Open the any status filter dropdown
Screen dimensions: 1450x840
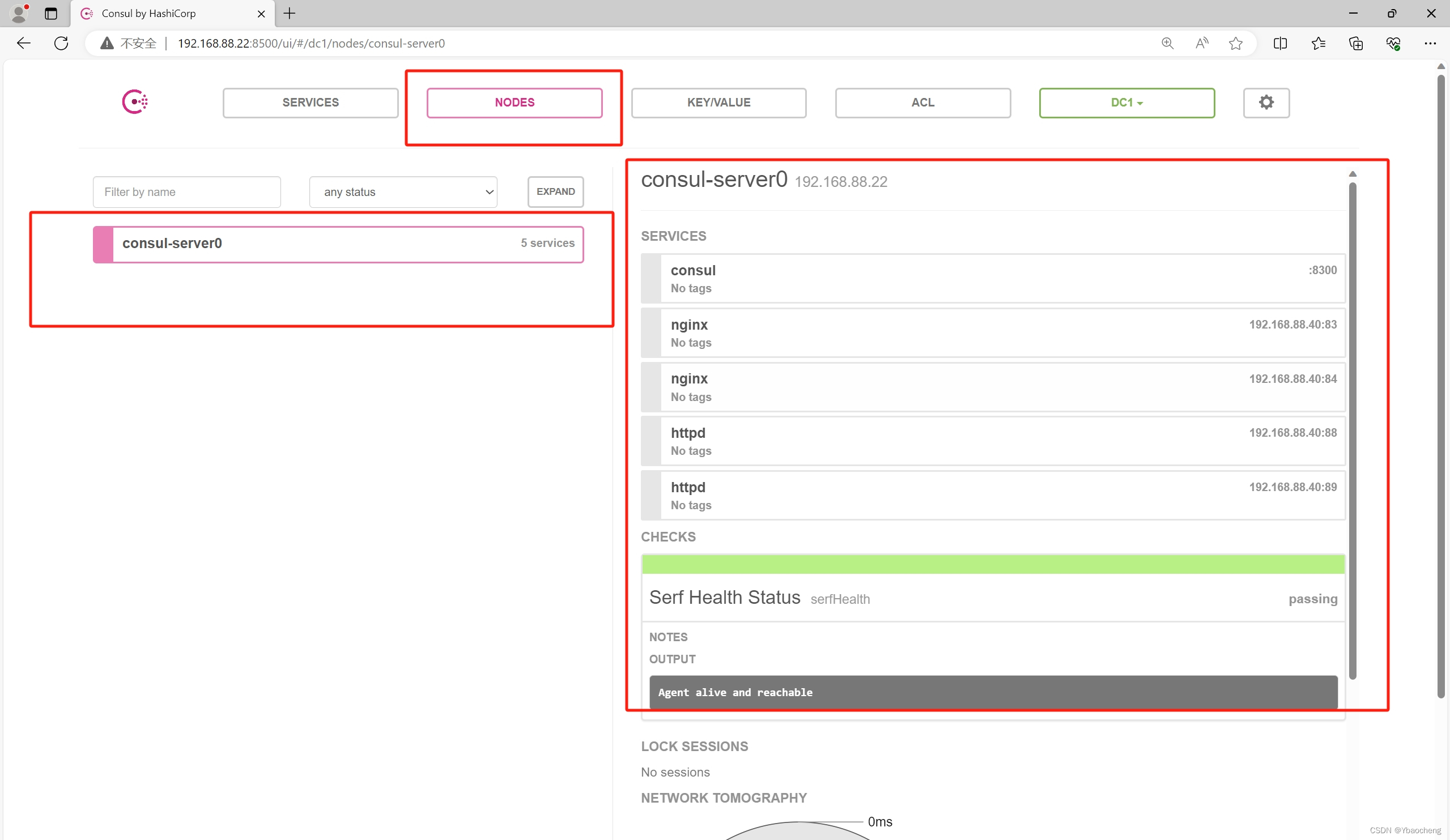[403, 192]
